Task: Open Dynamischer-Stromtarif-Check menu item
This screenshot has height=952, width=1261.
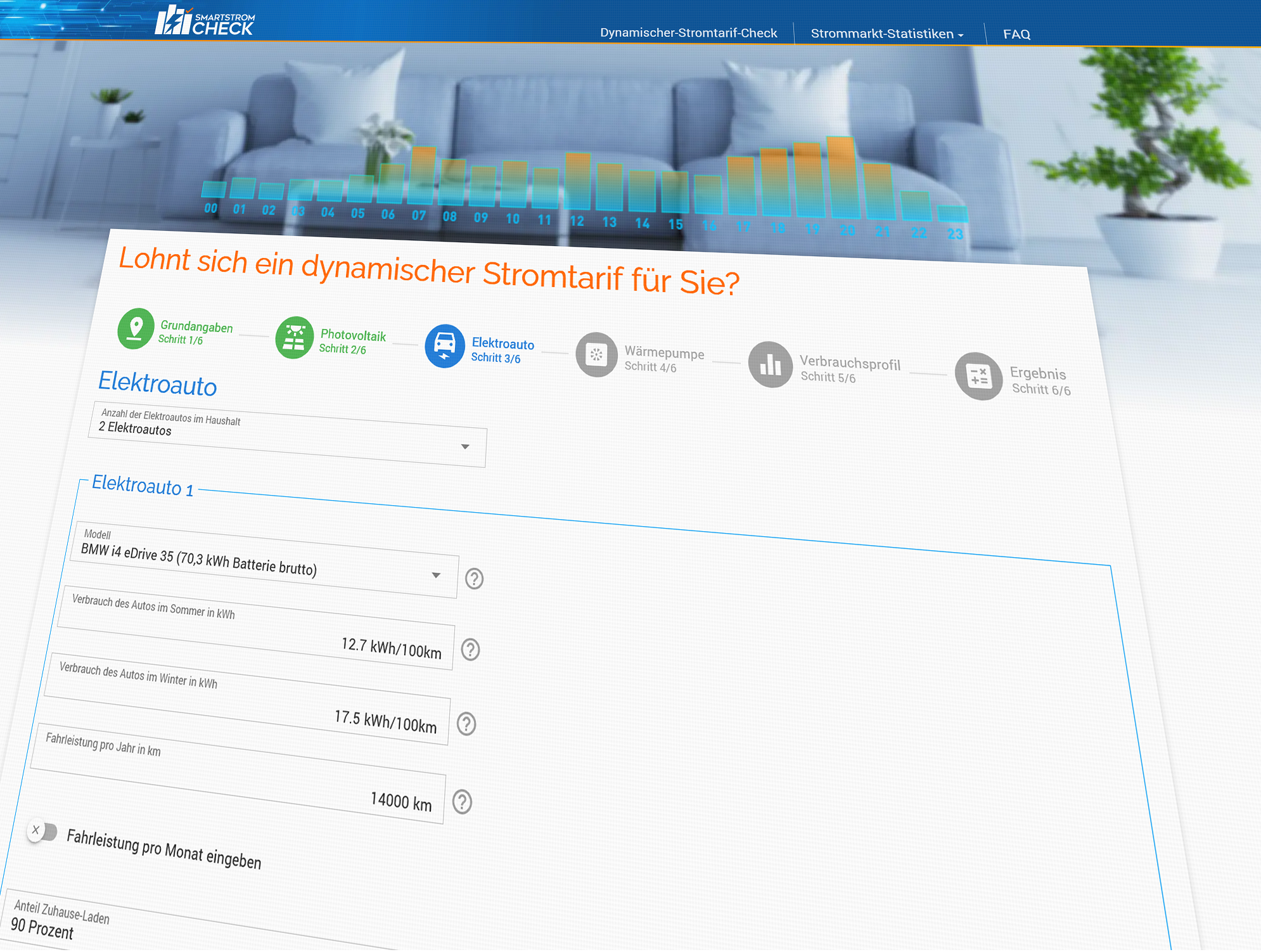Action: (x=688, y=33)
